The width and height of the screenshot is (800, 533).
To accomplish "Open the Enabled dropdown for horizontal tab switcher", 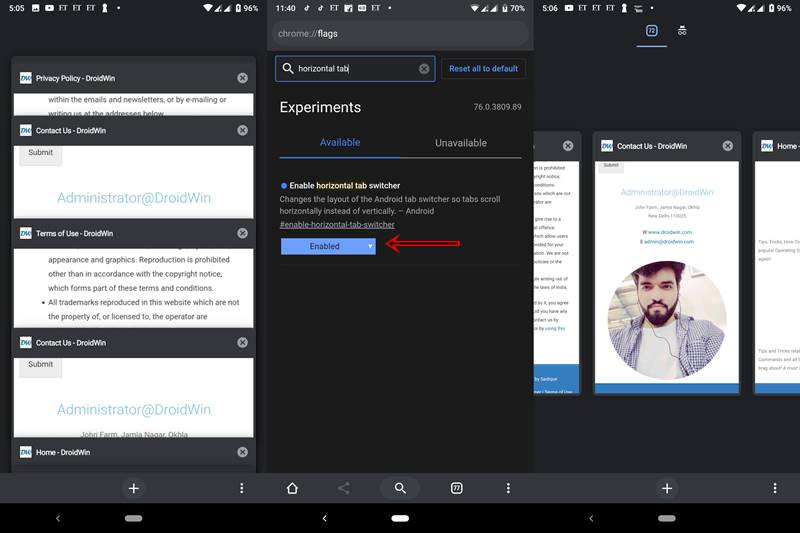I will point(328,246).
